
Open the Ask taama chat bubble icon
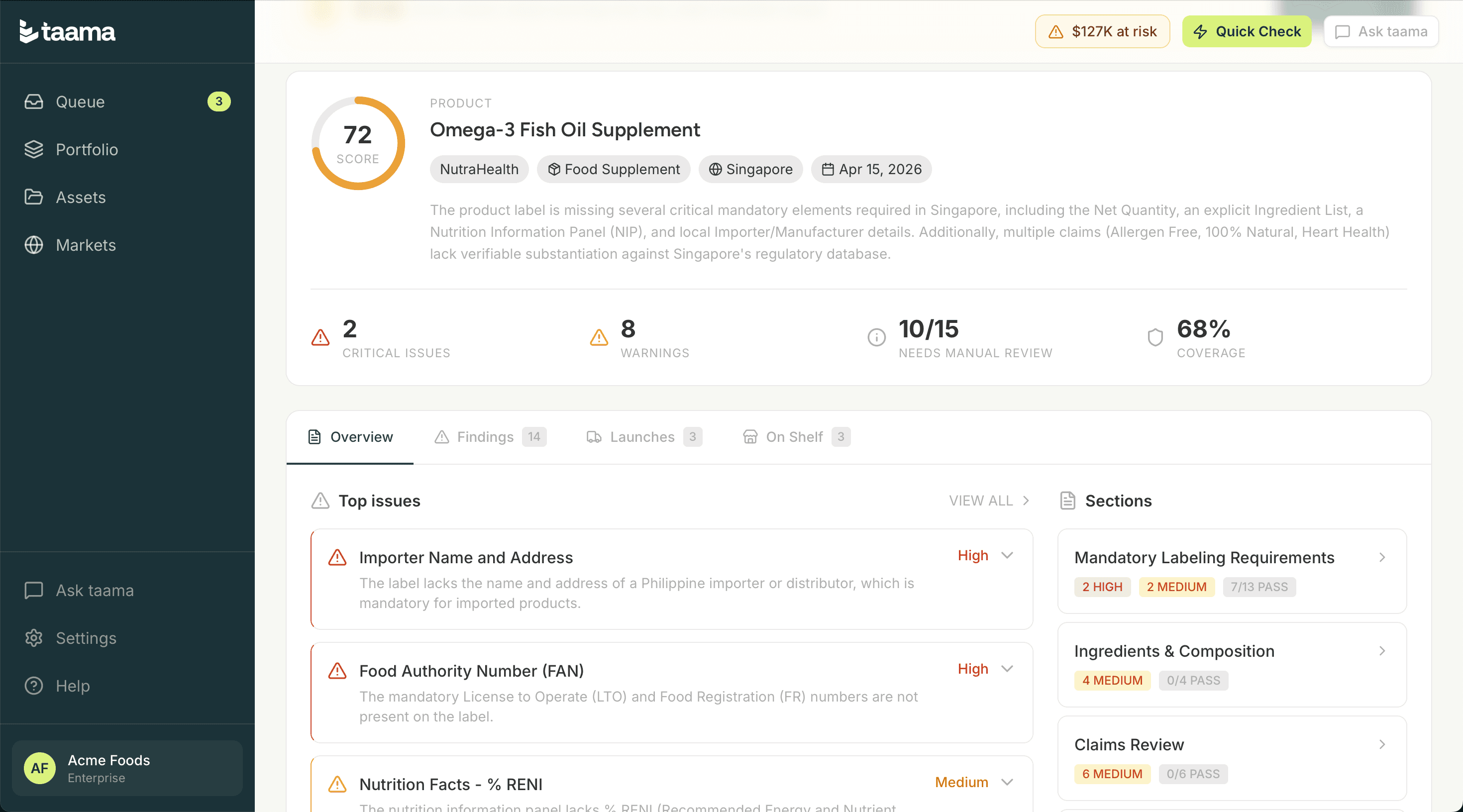tap(33, 590)
